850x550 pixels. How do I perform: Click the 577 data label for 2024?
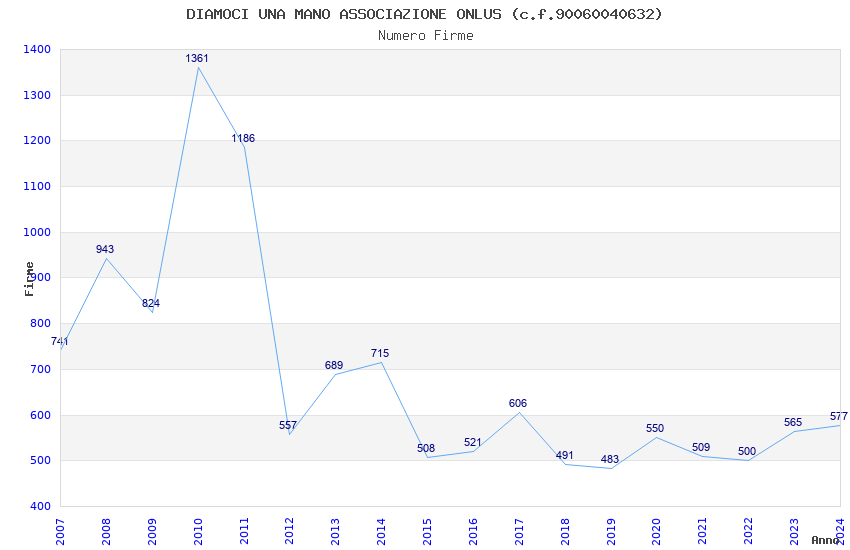coord(839,416)
